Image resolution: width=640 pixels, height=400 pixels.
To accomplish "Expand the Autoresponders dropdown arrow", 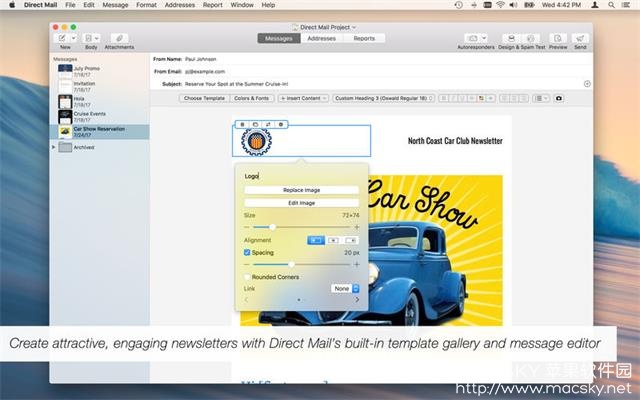I will [484, 38].
